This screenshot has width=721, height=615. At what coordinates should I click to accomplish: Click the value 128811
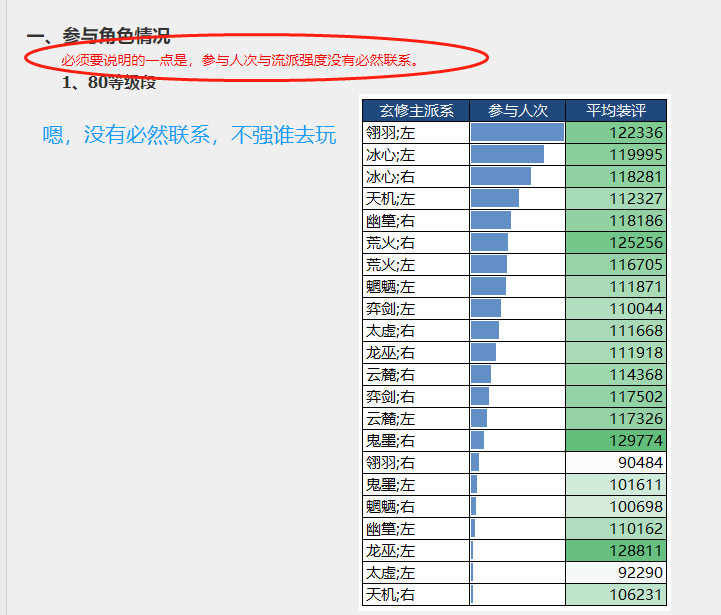636,551
